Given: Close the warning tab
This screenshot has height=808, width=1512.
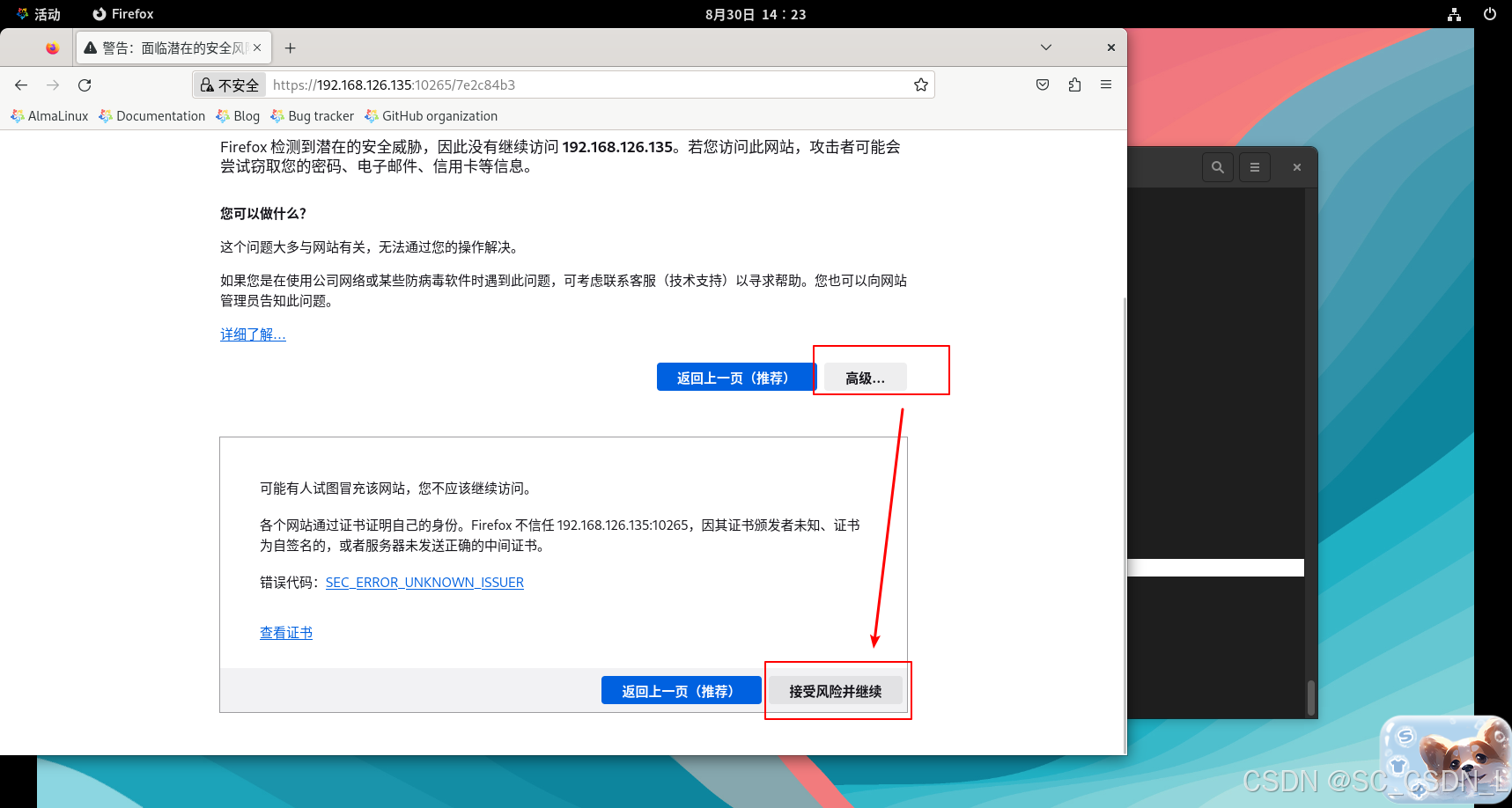Looking at the screenshot, I should [x=257, y=48].
